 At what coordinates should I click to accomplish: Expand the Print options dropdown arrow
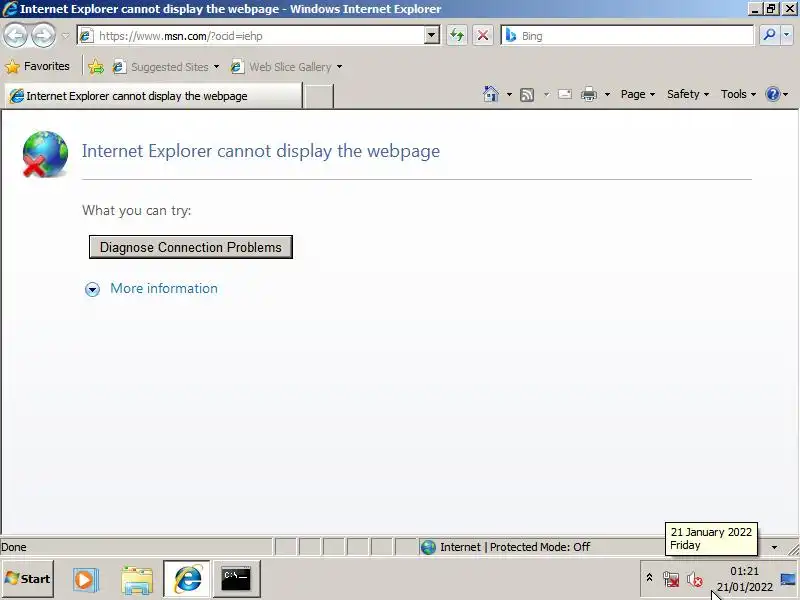pos(607,94)
